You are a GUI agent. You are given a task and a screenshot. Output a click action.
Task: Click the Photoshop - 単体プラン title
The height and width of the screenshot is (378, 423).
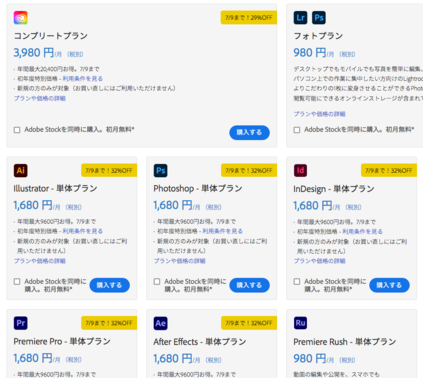pos(198,188)
